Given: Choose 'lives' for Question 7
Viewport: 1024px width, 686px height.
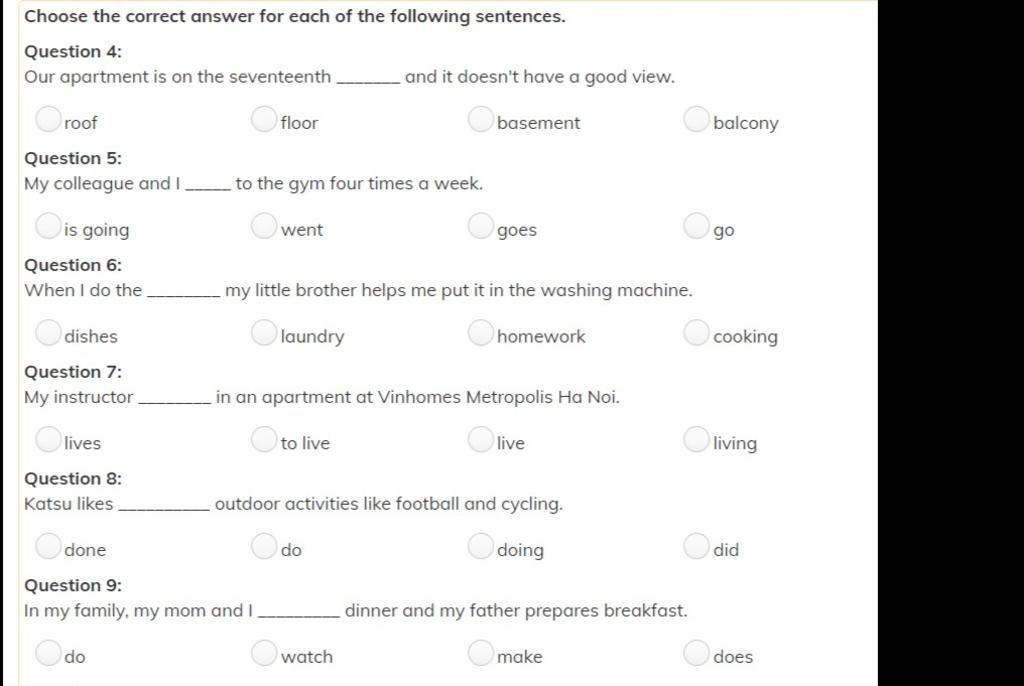Looking at the screenshot, I should (48, 439).
